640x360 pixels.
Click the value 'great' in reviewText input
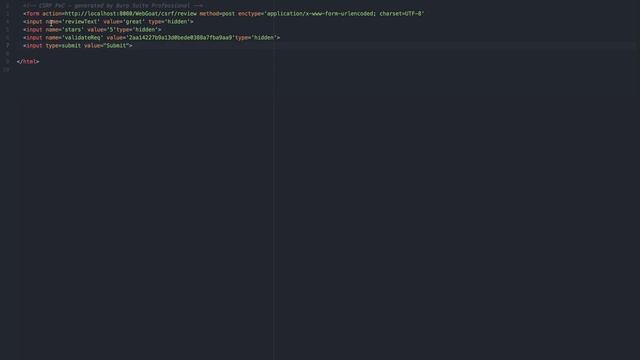(134, 22)
